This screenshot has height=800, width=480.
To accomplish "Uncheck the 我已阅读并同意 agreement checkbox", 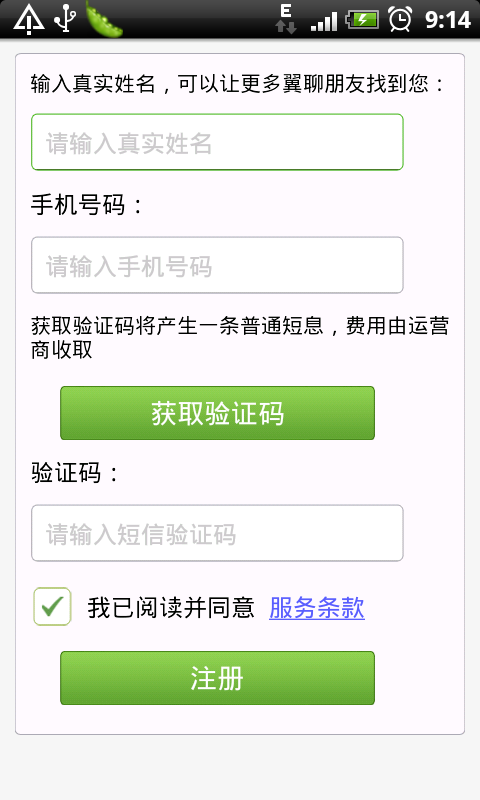I will click(52, 607).
